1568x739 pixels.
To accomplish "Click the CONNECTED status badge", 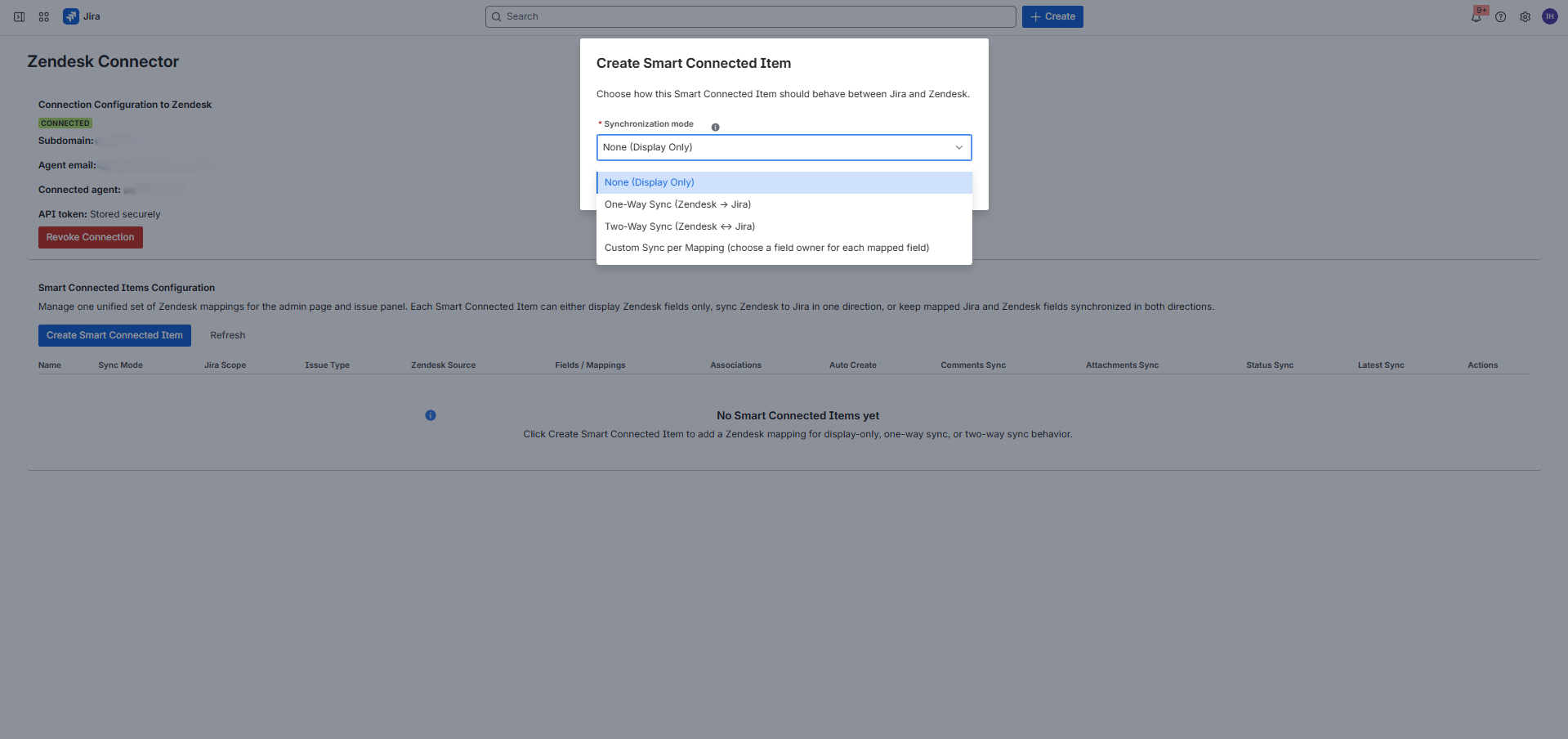I will tap(65, 123).
